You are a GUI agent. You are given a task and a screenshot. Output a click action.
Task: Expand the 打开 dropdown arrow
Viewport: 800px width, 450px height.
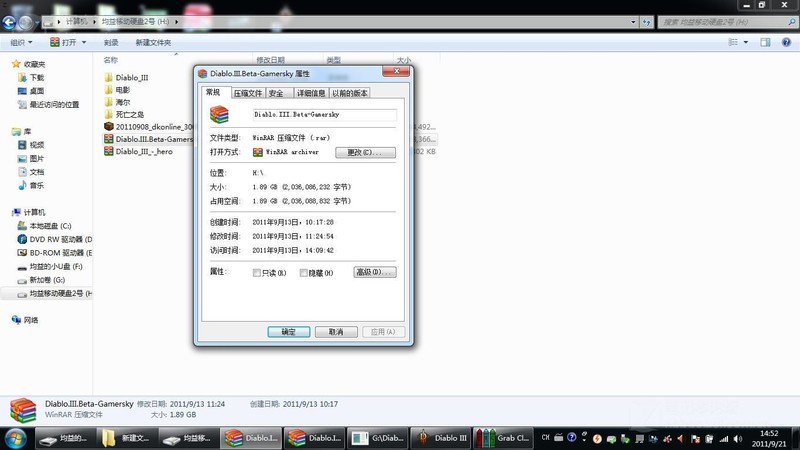pos(84,42)
